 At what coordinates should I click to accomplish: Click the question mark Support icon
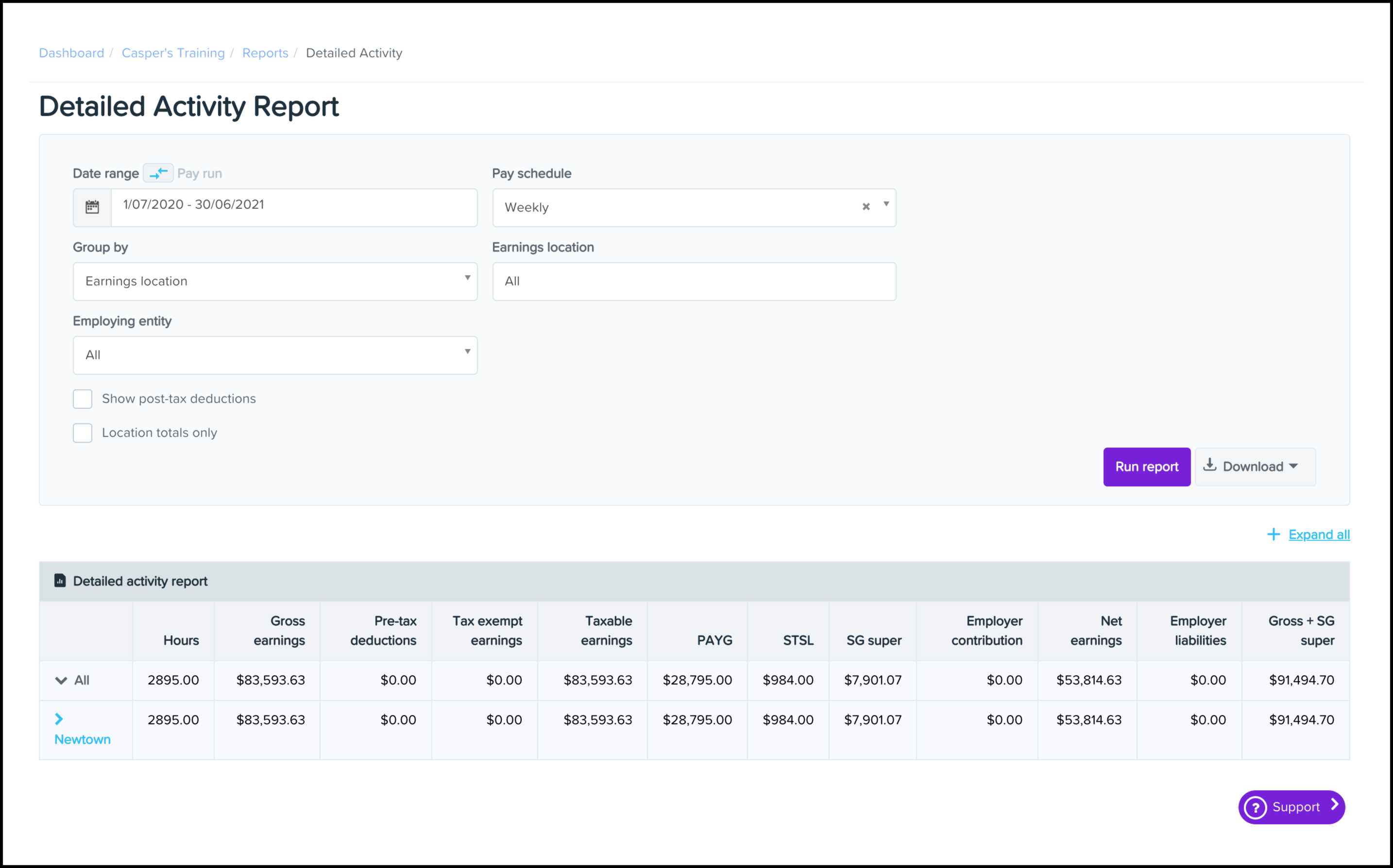tap(1255, 807)
